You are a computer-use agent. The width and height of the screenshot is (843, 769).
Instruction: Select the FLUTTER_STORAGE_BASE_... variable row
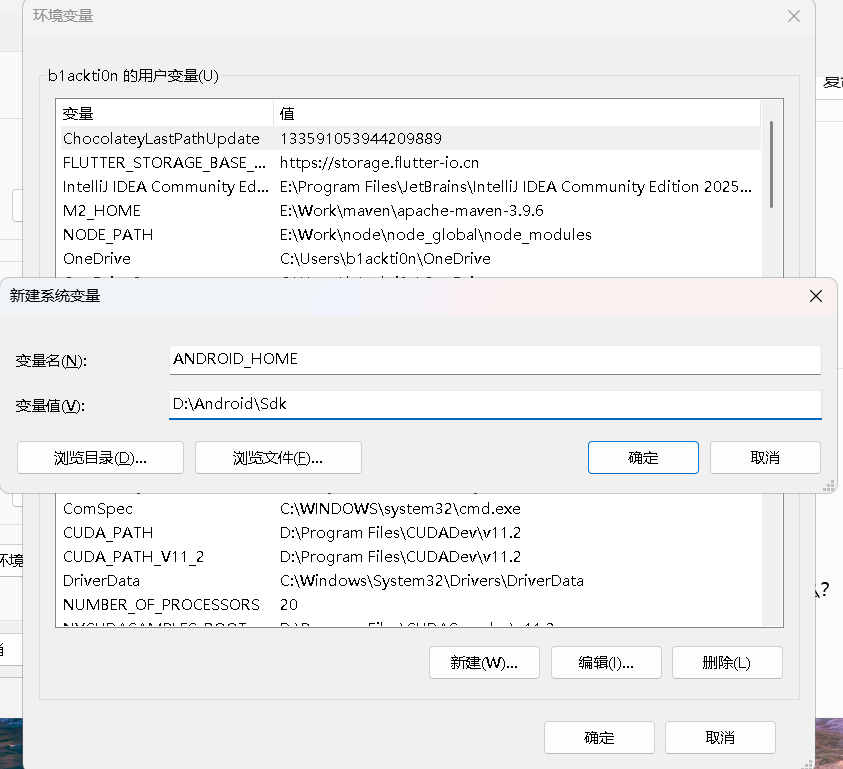[x=411, y=163]
